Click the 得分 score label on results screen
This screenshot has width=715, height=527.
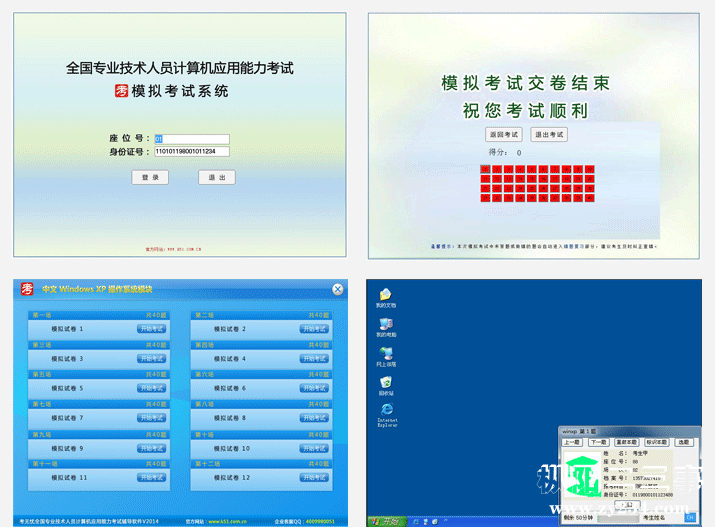pos(498,152)
